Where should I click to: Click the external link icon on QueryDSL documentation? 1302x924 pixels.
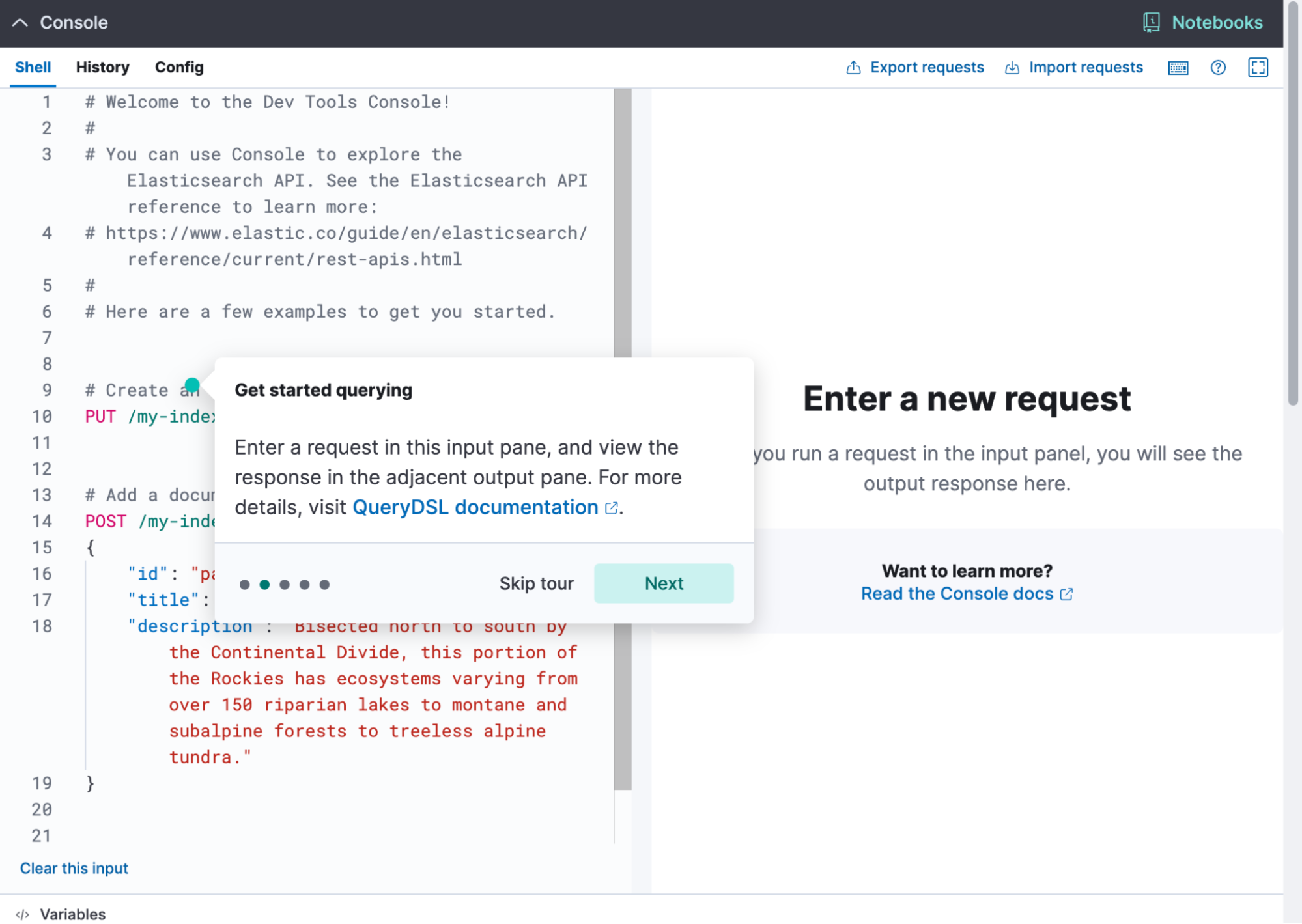coord(610,507)
